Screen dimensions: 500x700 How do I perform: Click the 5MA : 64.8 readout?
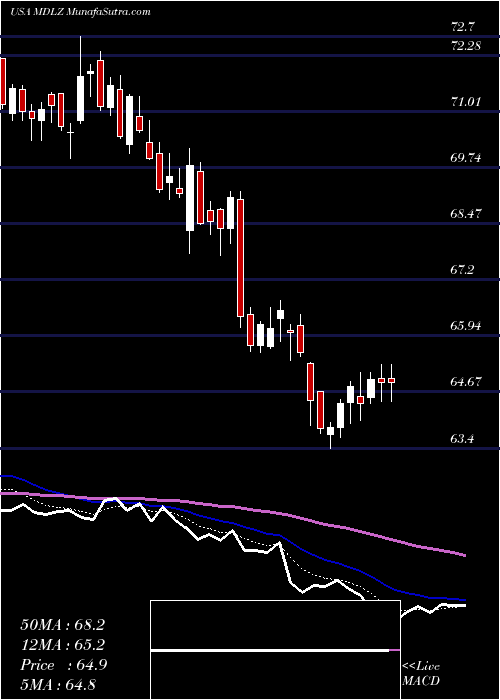tap(58, 684)
